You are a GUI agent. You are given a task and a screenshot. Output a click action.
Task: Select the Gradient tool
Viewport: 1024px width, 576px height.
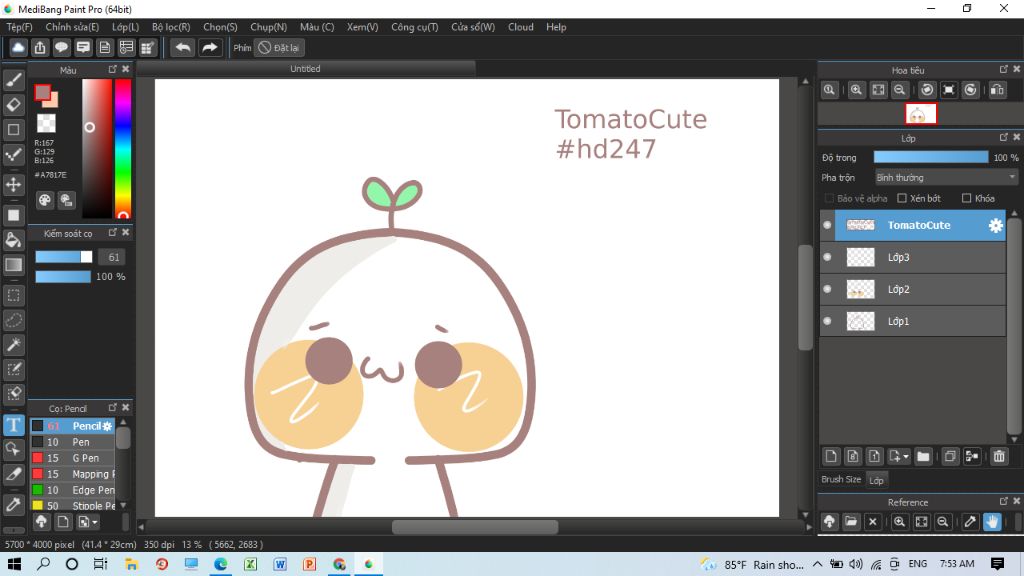point(14,264)
